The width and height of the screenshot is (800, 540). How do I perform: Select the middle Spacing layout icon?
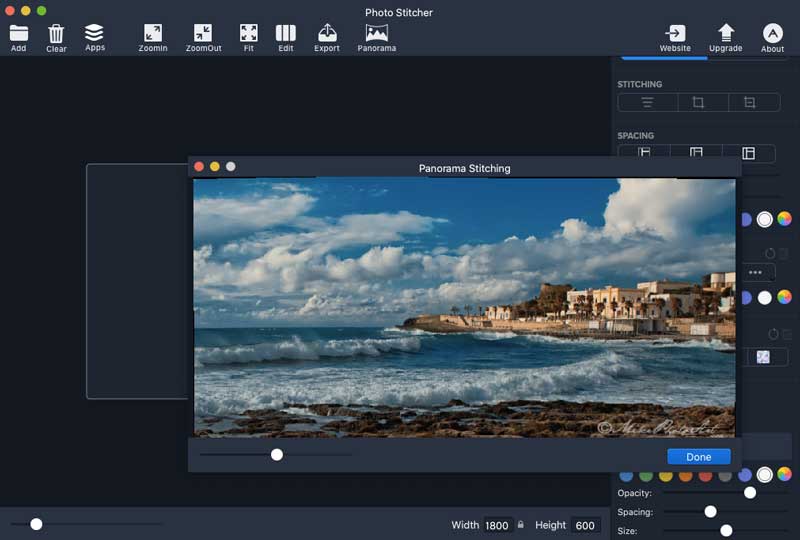pos(696,153)
